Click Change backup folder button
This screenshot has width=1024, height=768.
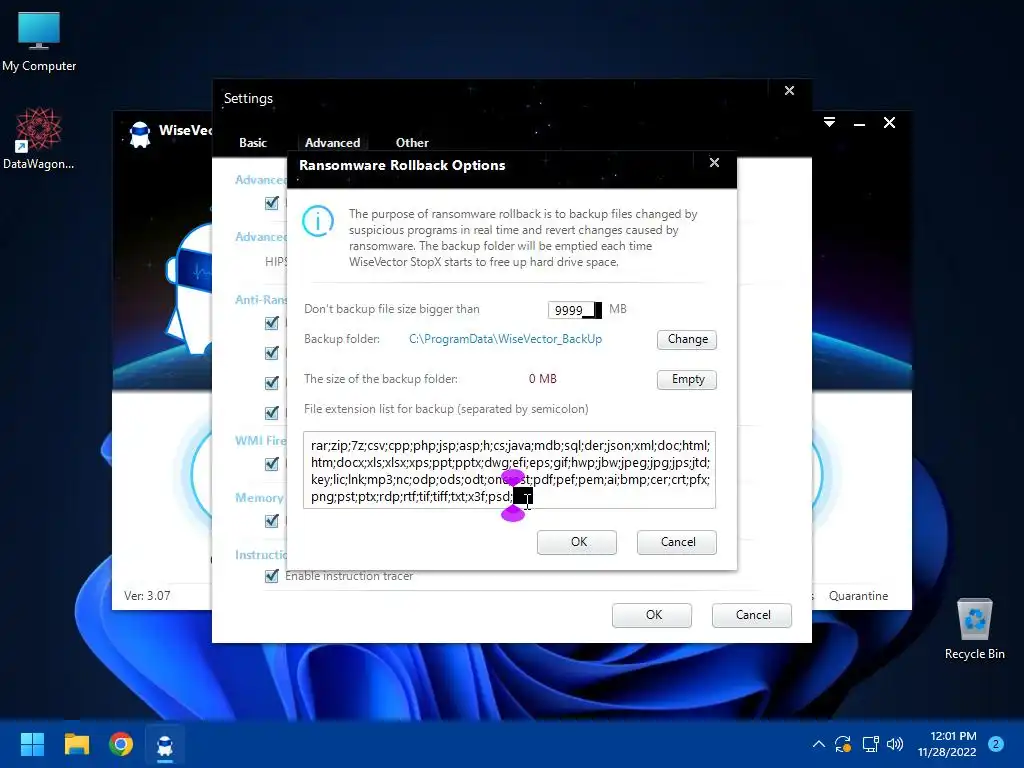click(x=687, y=340)
